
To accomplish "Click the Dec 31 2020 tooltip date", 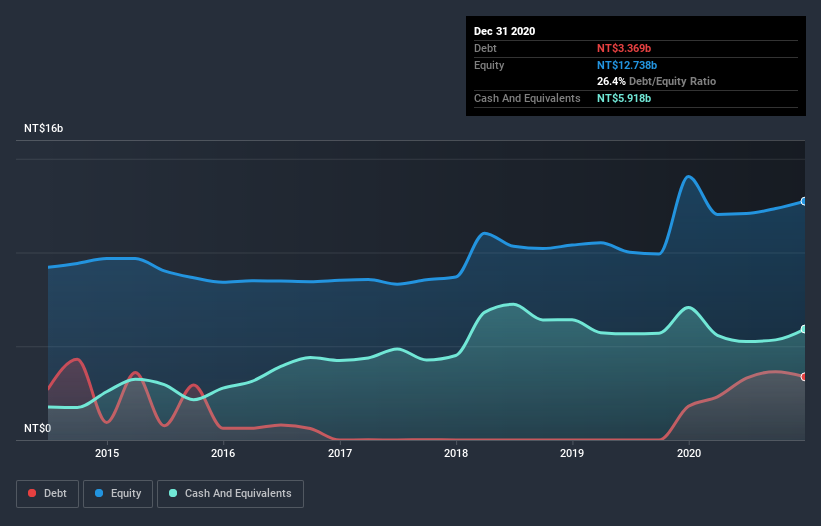I will point(505,31).
